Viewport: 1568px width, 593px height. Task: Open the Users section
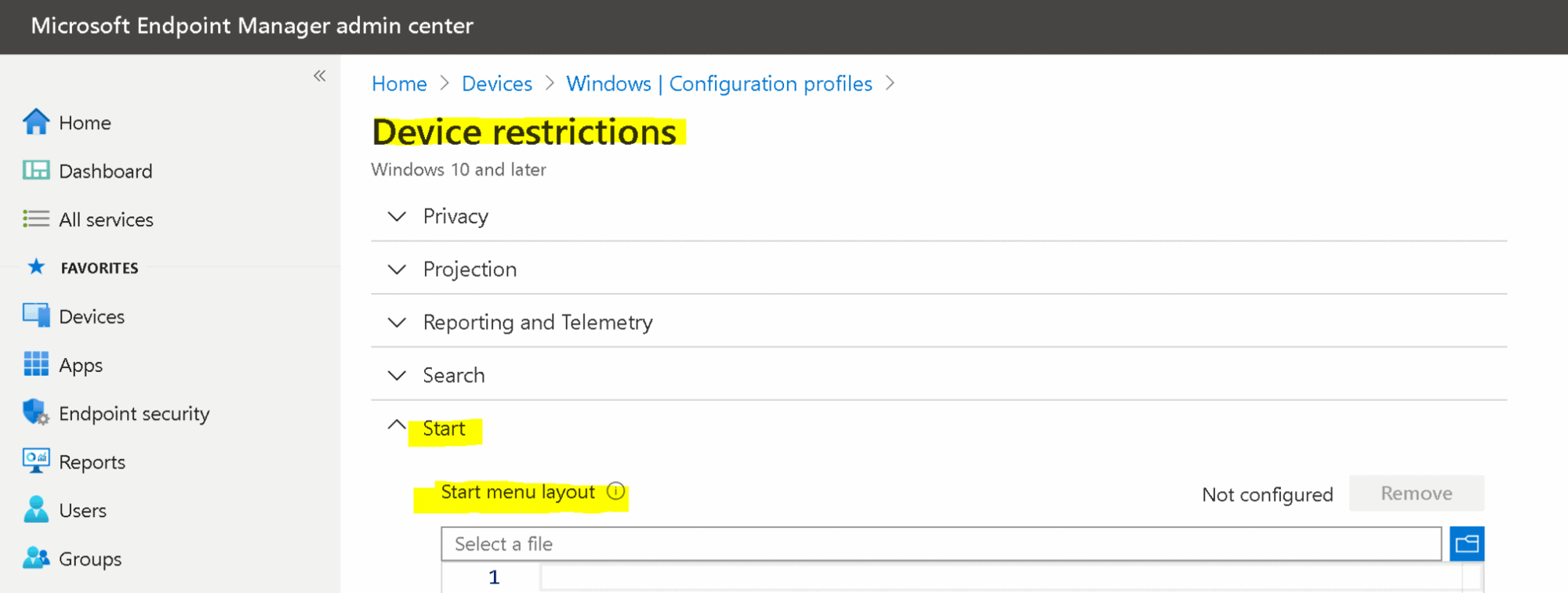34,510
